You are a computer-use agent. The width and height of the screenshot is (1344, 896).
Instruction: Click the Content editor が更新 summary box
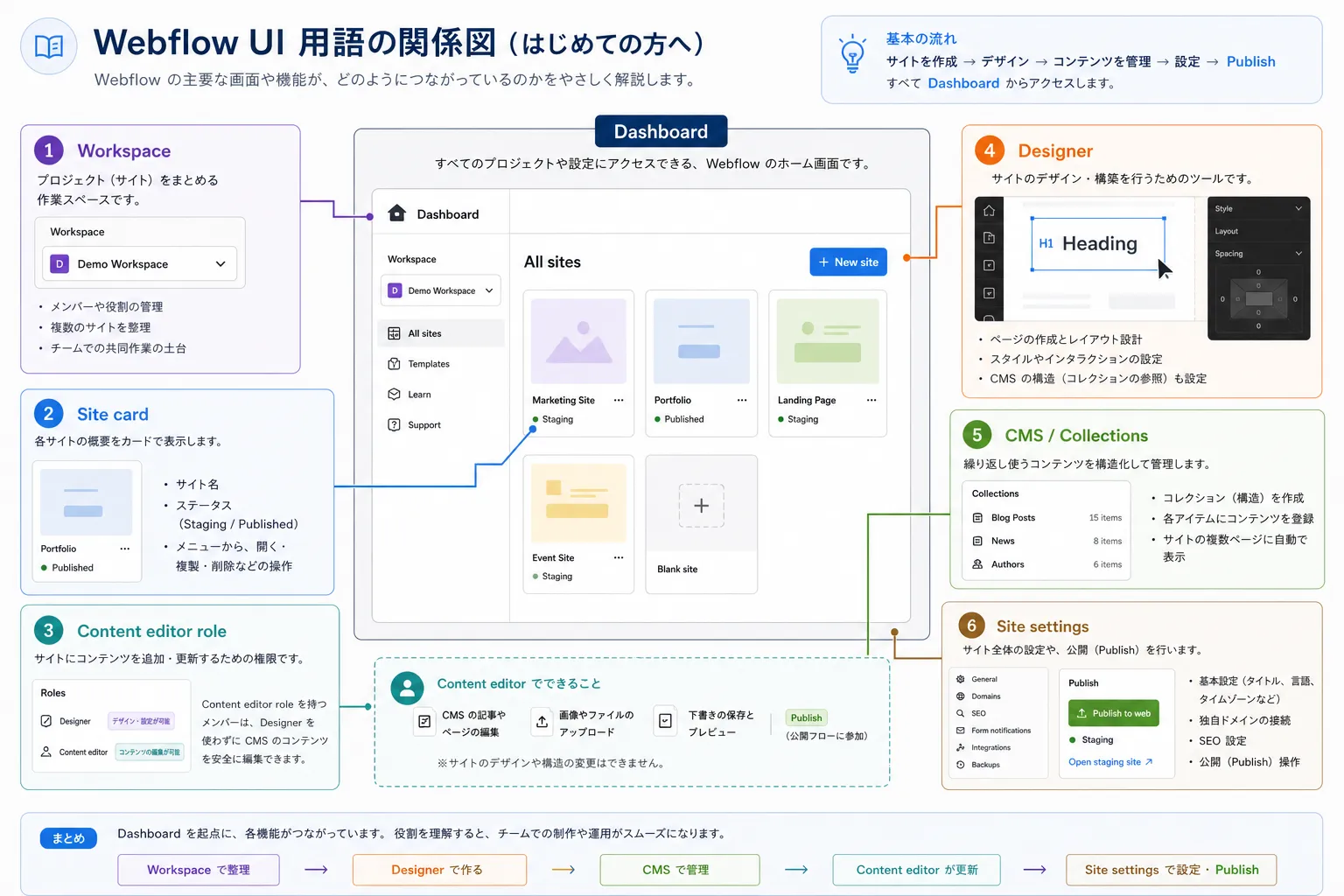[916, 870]
